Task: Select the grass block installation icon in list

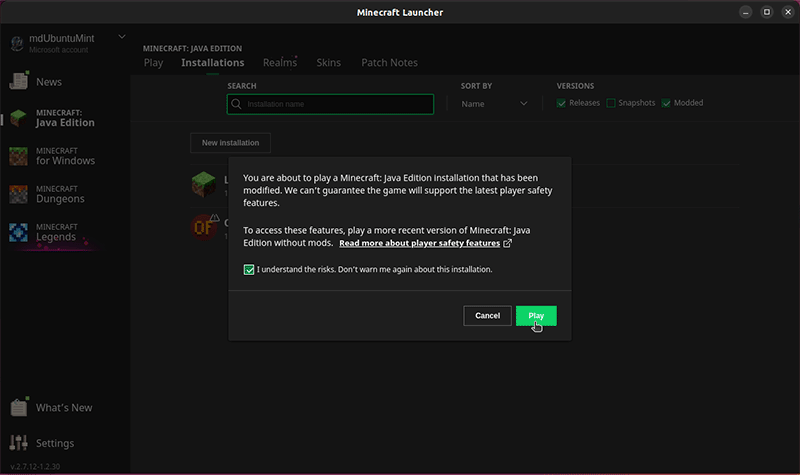Action: click(x=204, y=185)
